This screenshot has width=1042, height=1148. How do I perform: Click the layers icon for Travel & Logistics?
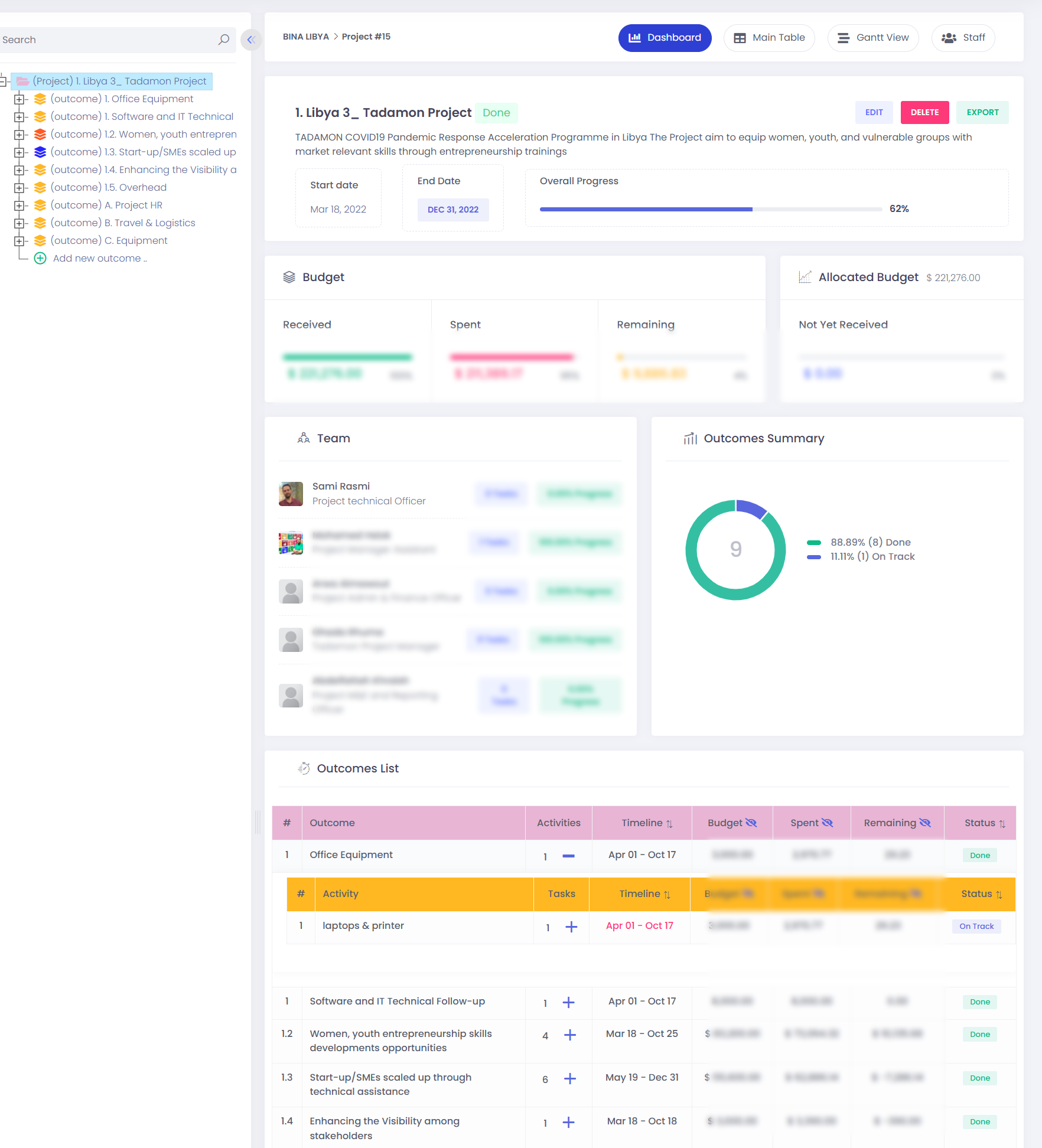[40, 223]
